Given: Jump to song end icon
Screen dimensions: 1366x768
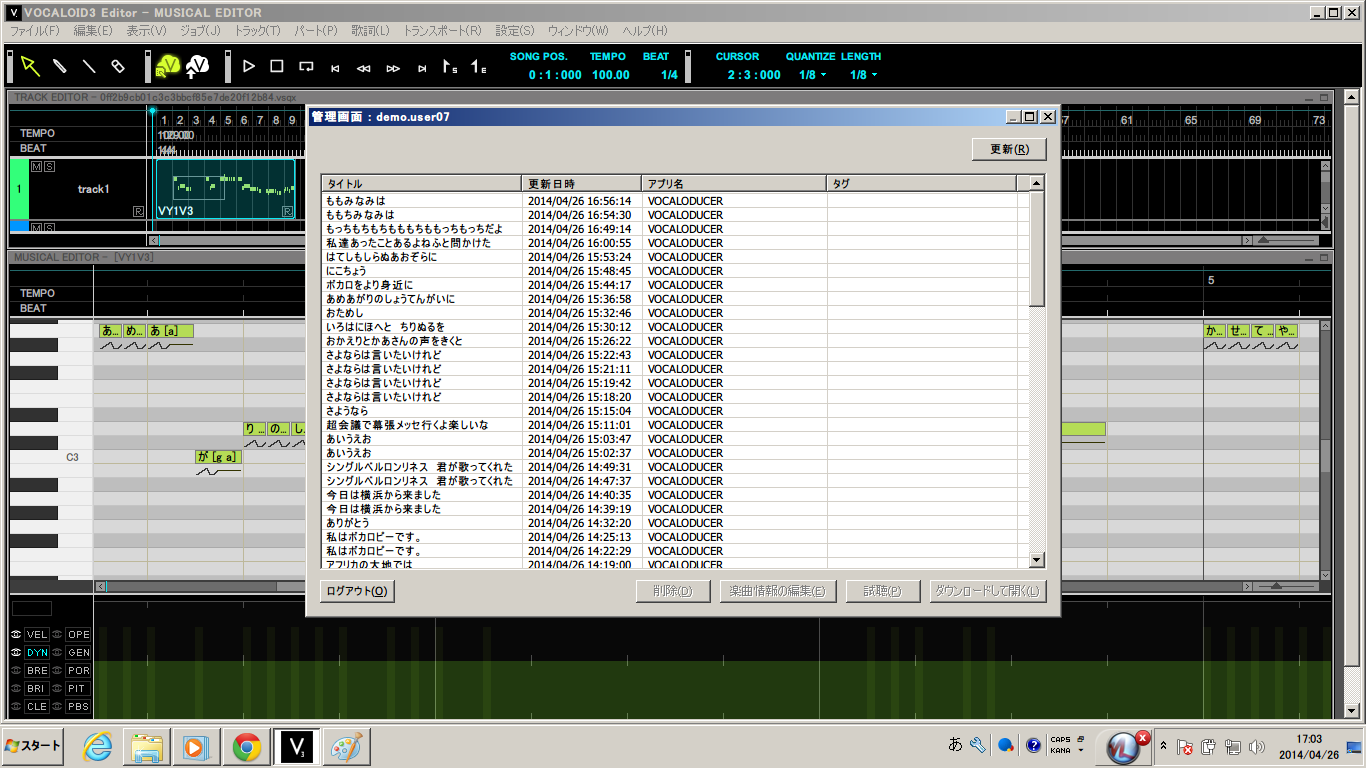Looking at the screenshot, I should tap(422, 68).
